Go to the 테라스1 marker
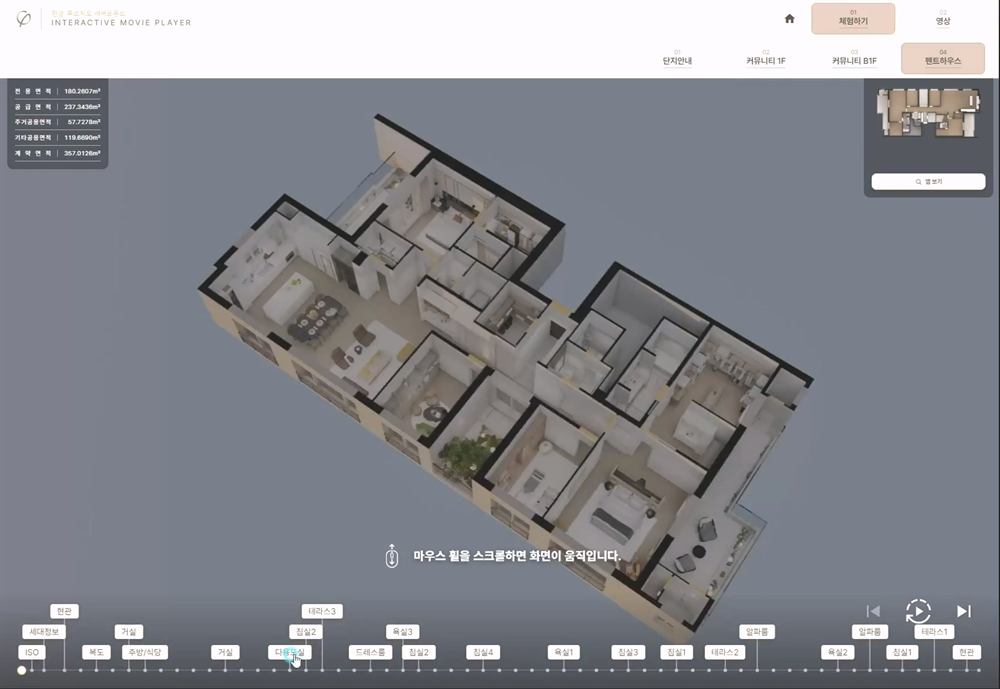This screenshot has width=1000, height=689. [x=934, y=632]
